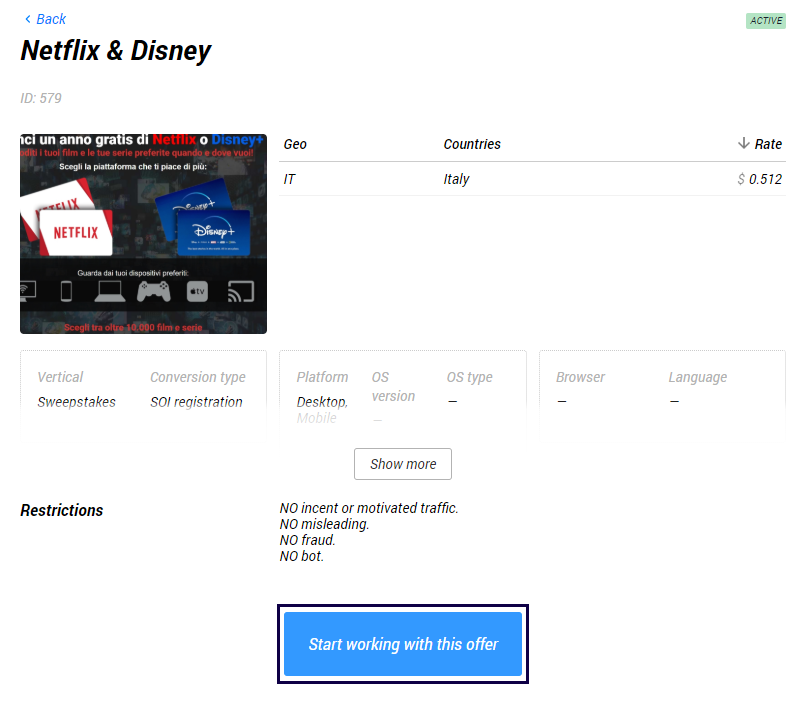793x708 pixels.
Task: Click the ACTIVE status badge
Action: tap(765, 20)
